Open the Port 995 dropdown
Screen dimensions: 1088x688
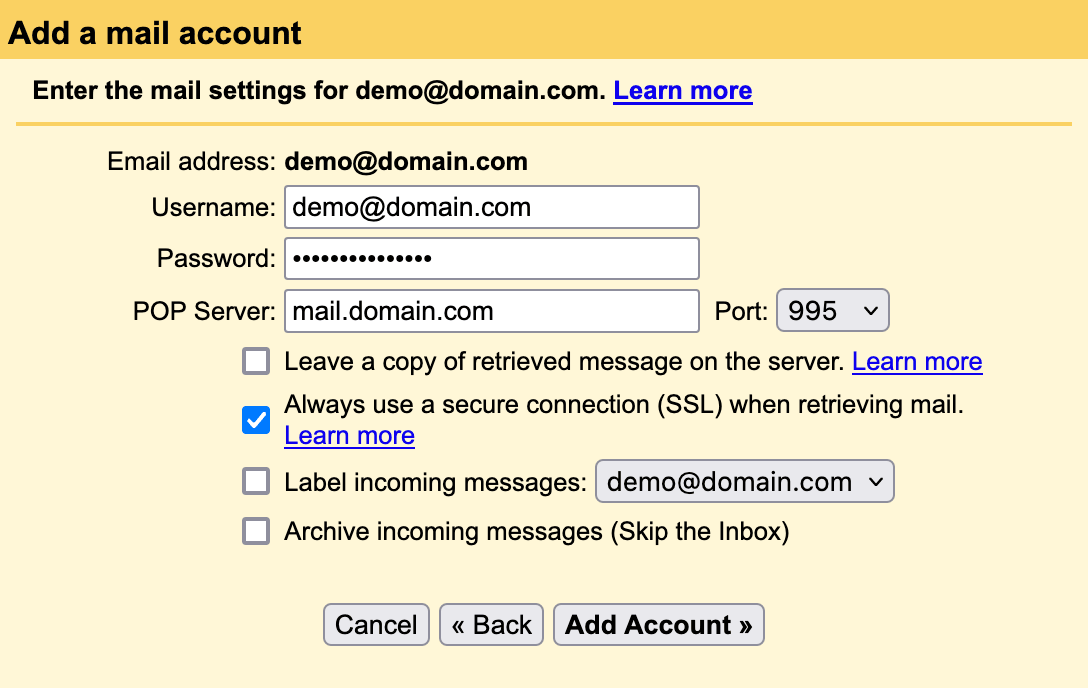[833, 310]
